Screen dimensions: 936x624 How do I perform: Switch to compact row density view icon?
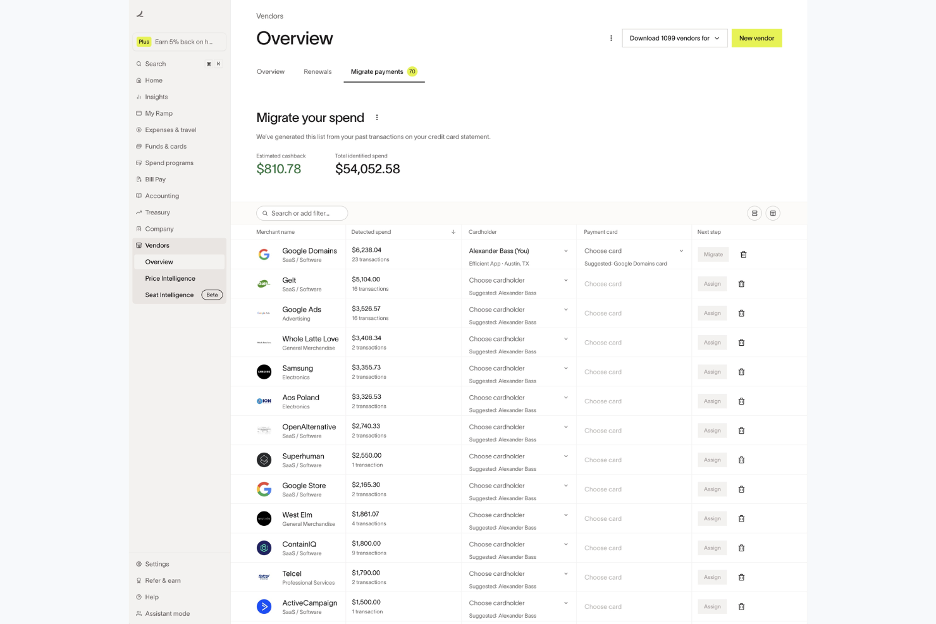click(755, 213)
